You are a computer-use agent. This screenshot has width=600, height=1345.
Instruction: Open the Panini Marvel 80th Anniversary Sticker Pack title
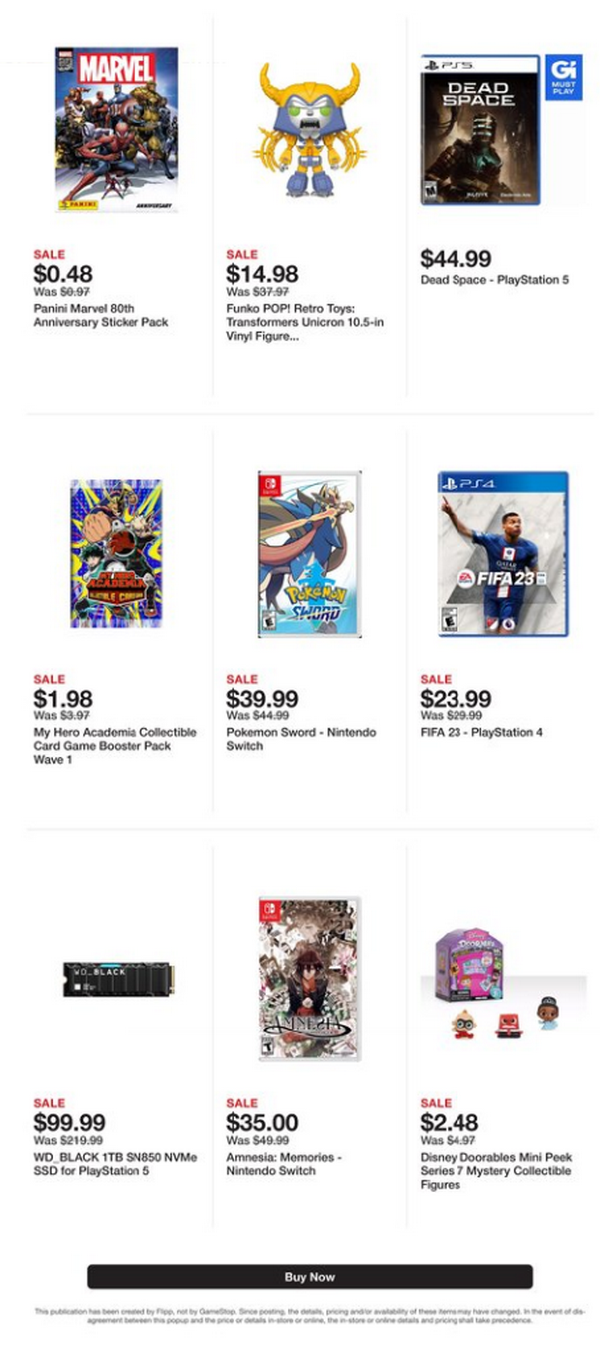click(101, 316)
